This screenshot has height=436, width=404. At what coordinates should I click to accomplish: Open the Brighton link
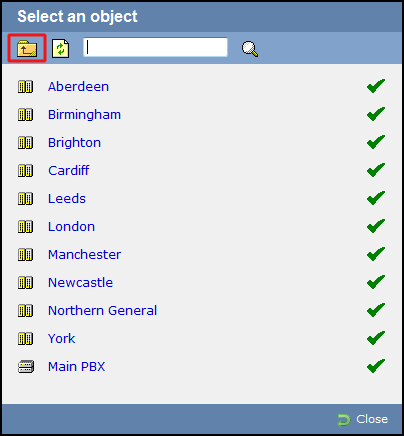[74, 143]
